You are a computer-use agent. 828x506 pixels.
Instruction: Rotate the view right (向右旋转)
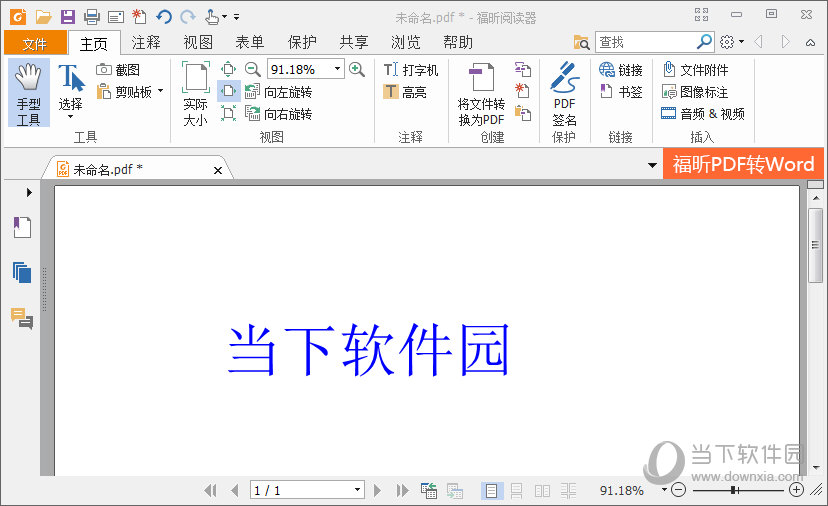[x=279, y=114]
